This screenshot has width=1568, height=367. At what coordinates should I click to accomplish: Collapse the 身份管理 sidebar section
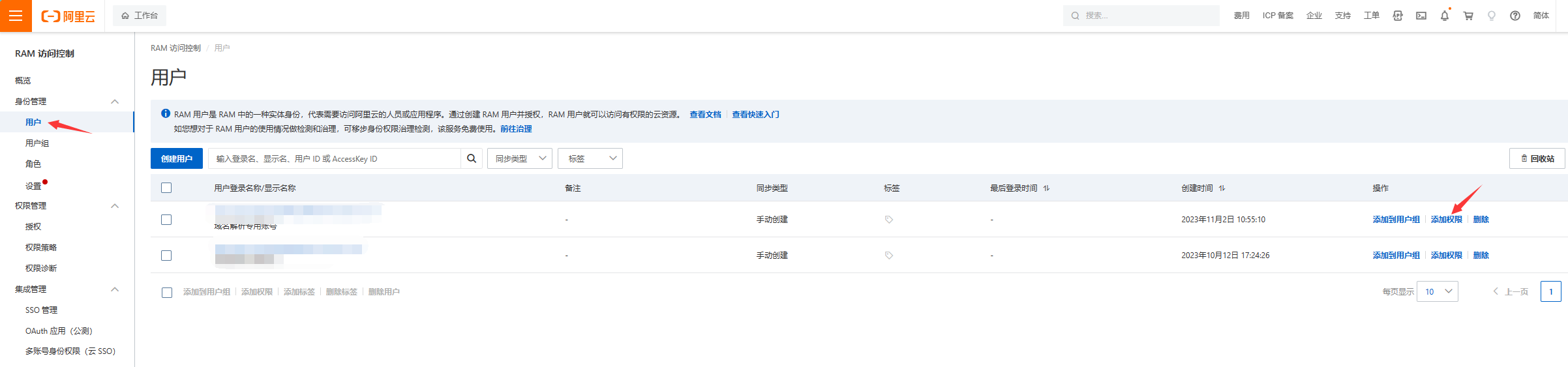pyautogui.click(x=115, y=102)
